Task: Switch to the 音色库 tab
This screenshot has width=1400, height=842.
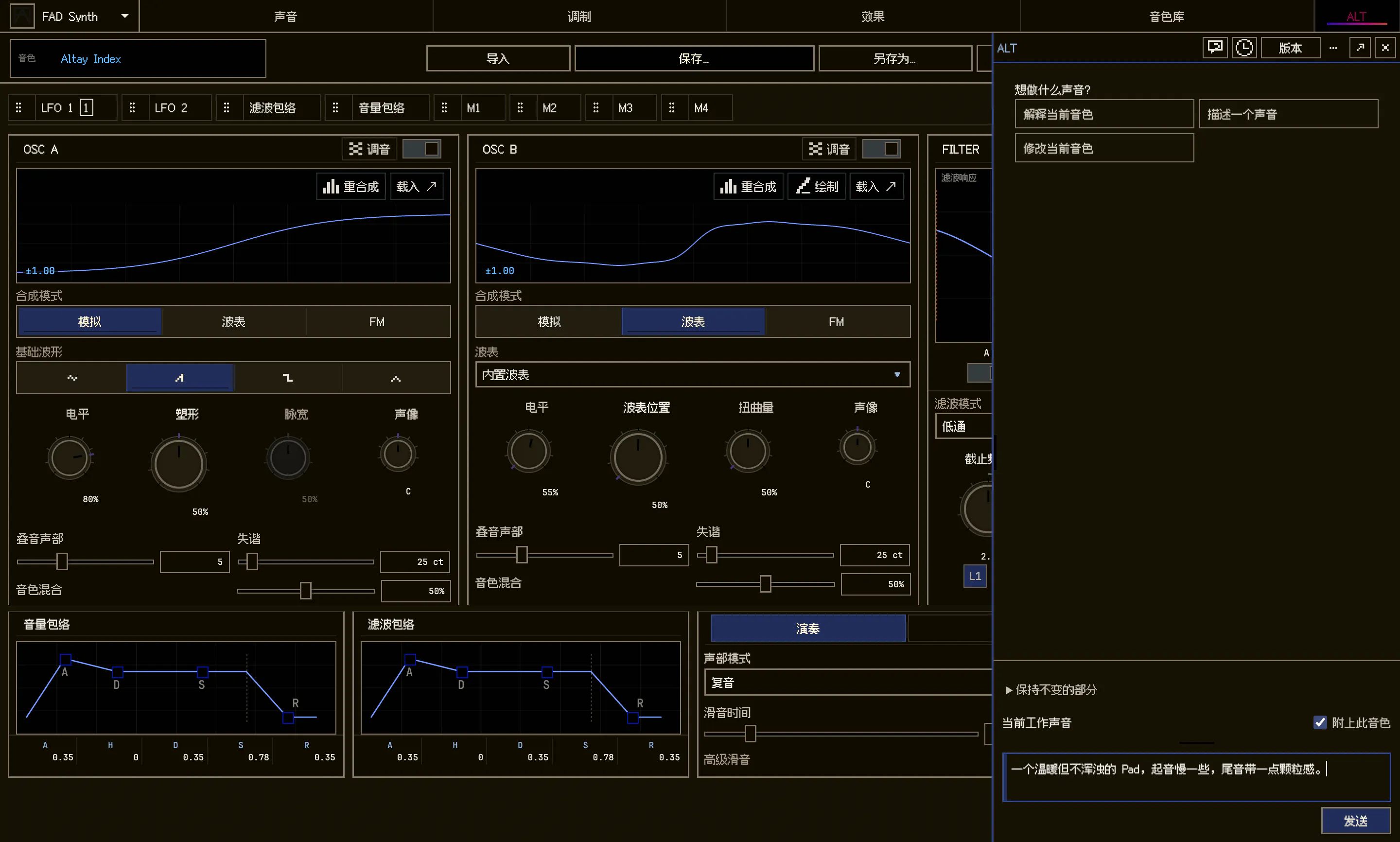Action: [x=1166, y=17]
